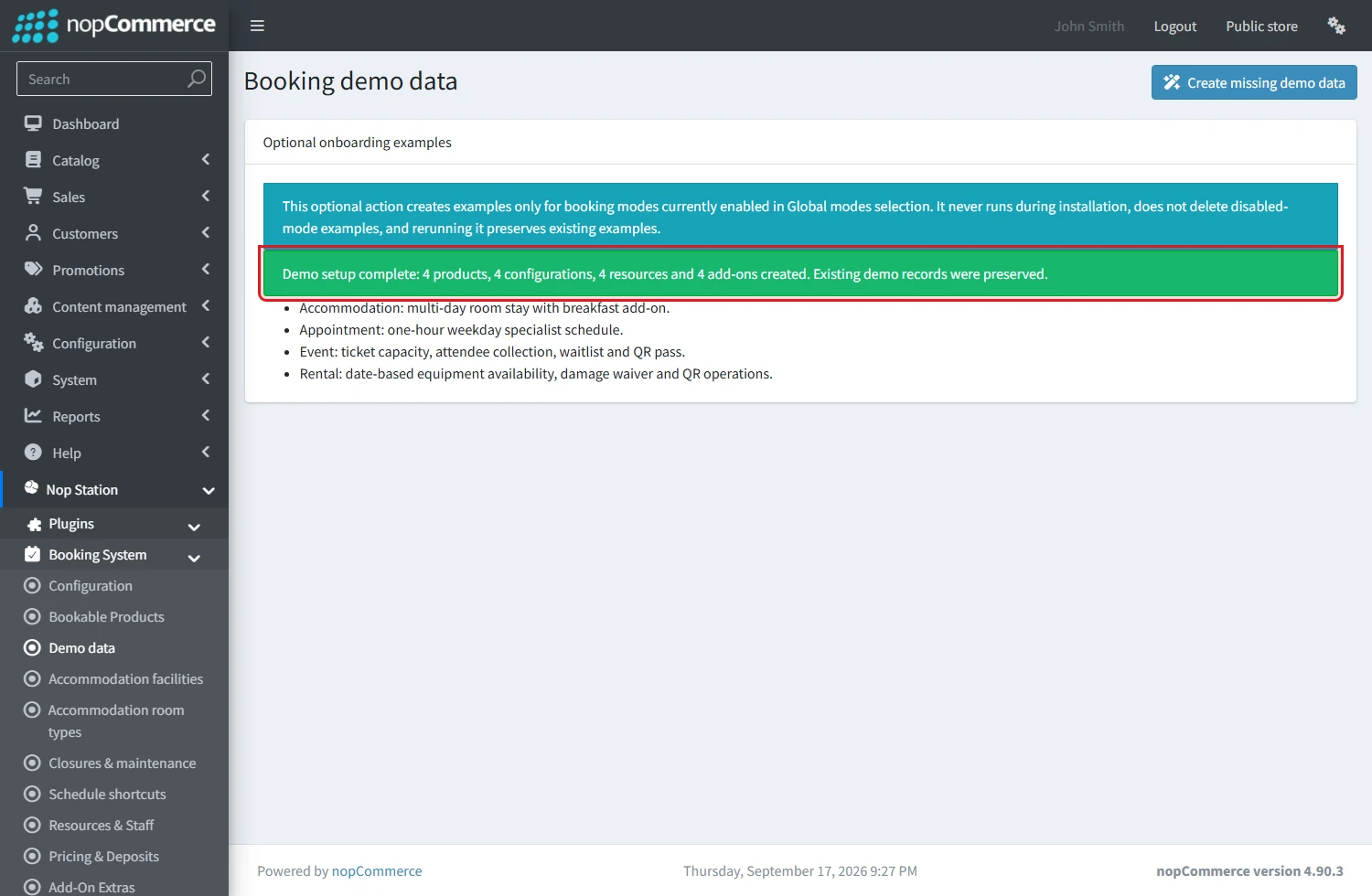
Task: Collapse the Plugins submenu chevron
Action: pos(194,526)
